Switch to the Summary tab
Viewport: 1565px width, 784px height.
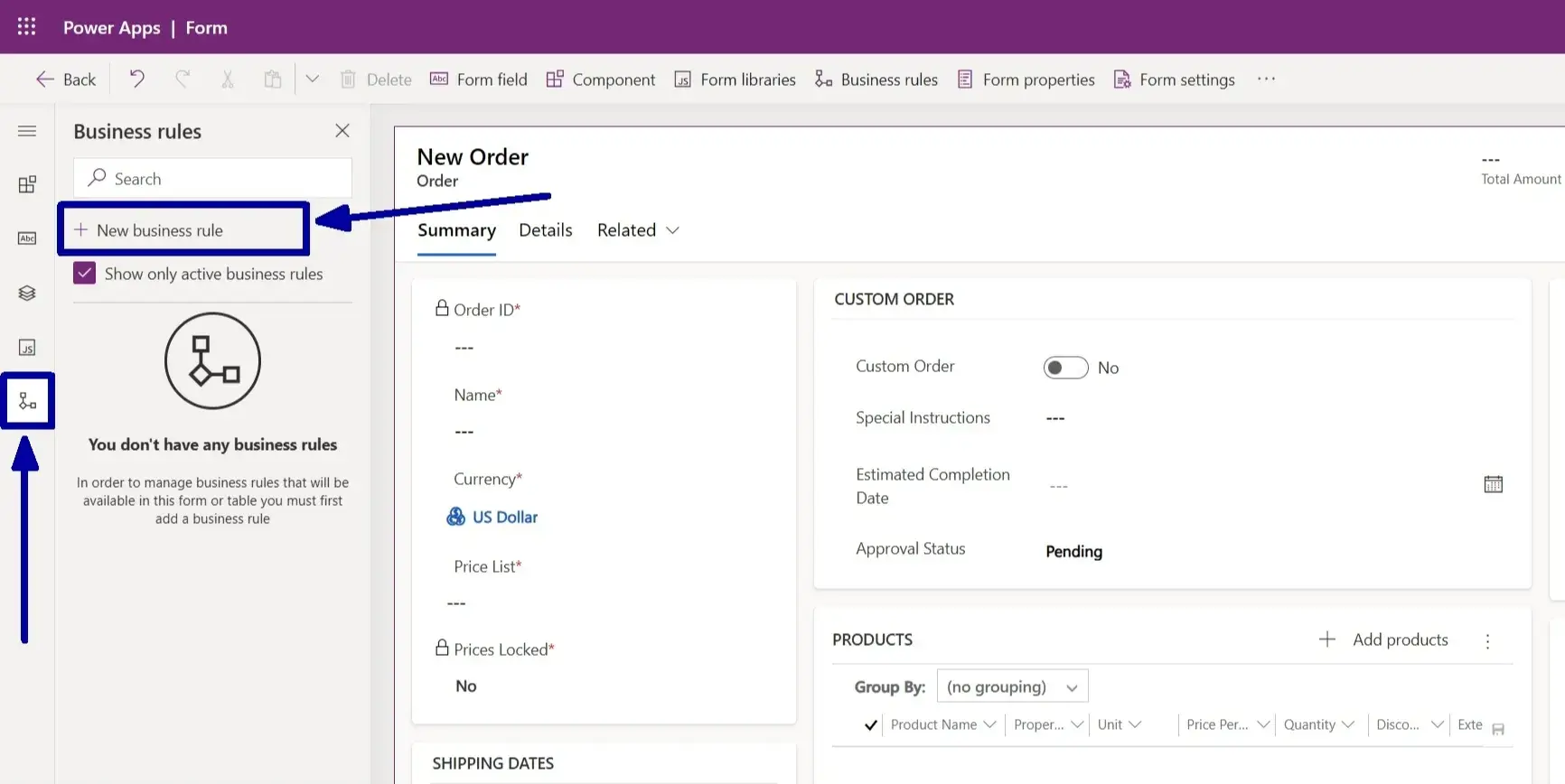click(456, 230)
